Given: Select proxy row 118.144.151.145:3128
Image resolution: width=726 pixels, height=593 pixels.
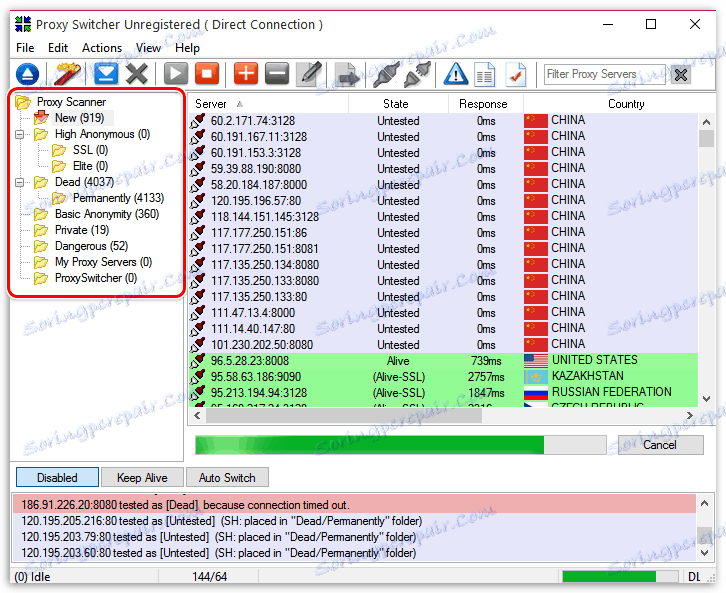Looking at the screenshot, I should [444, 217].
